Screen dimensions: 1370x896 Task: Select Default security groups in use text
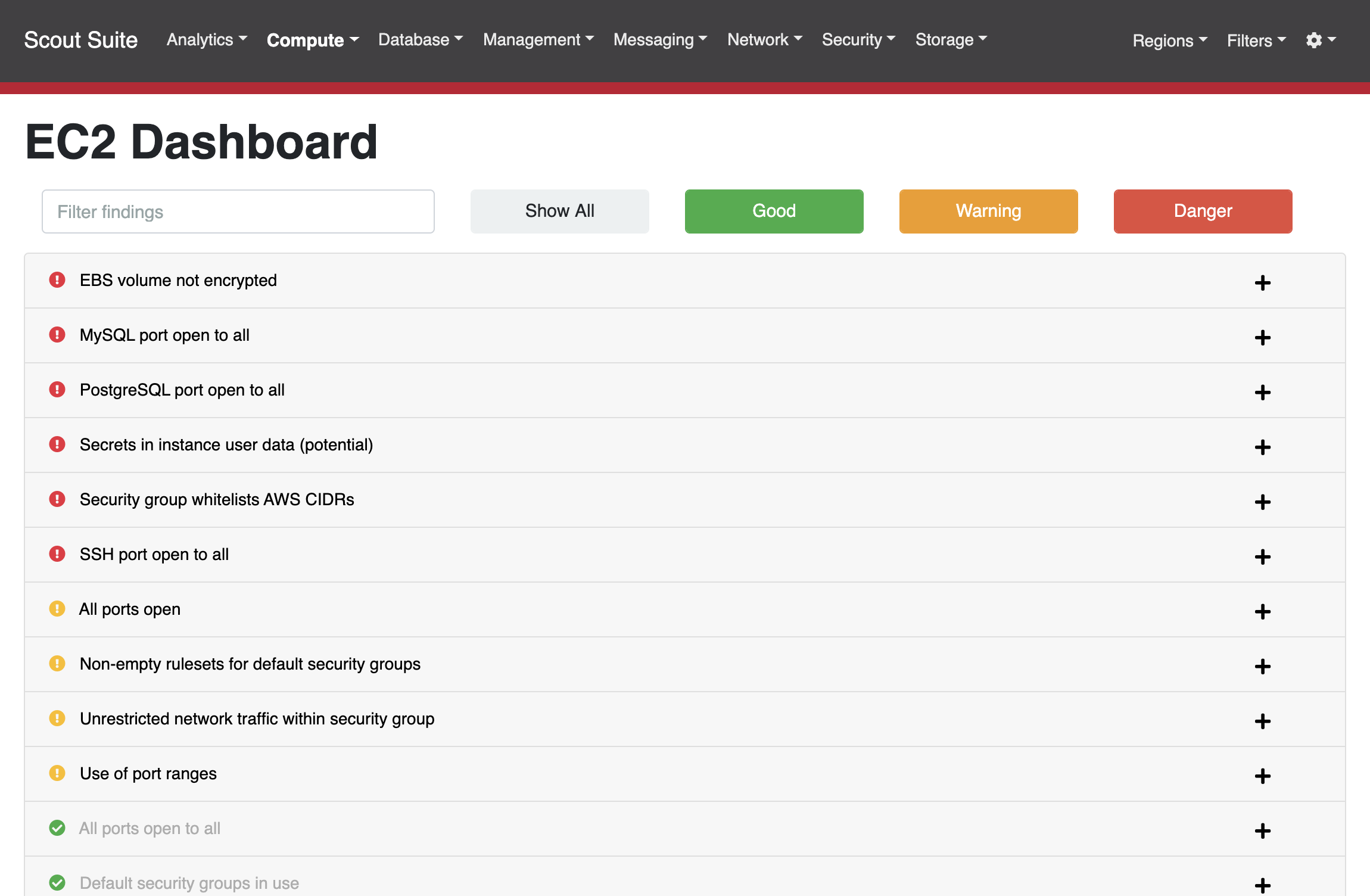(x=189, y=883)
